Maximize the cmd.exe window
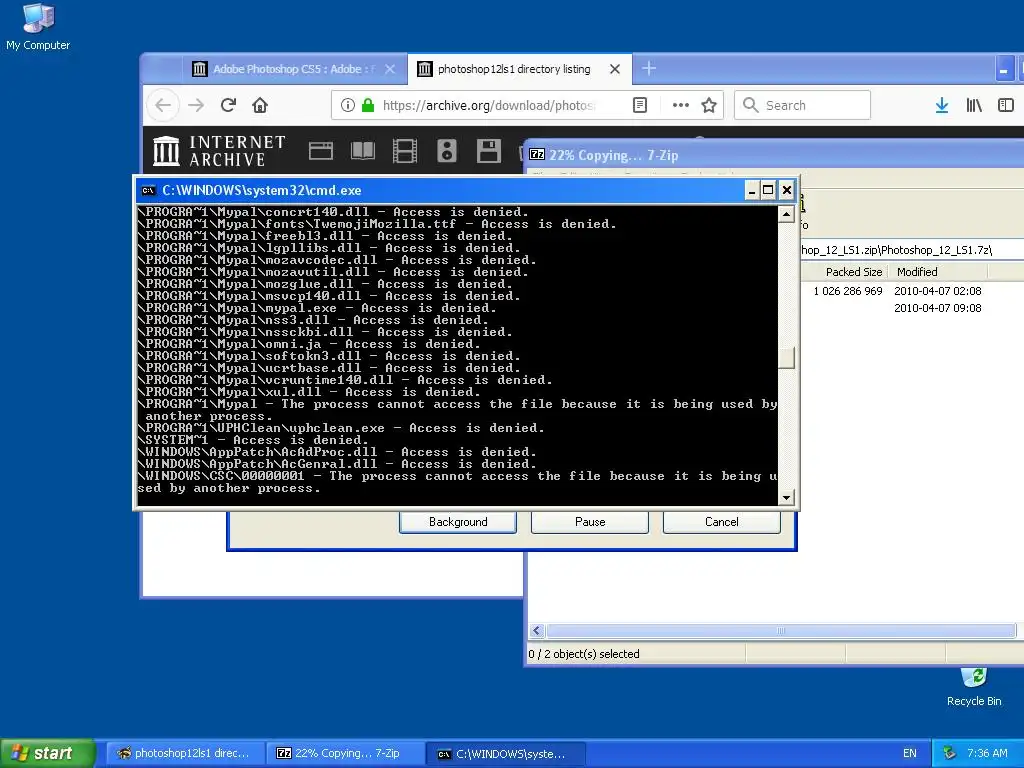This screenshot has height=768, width=1024. (769, 190)
